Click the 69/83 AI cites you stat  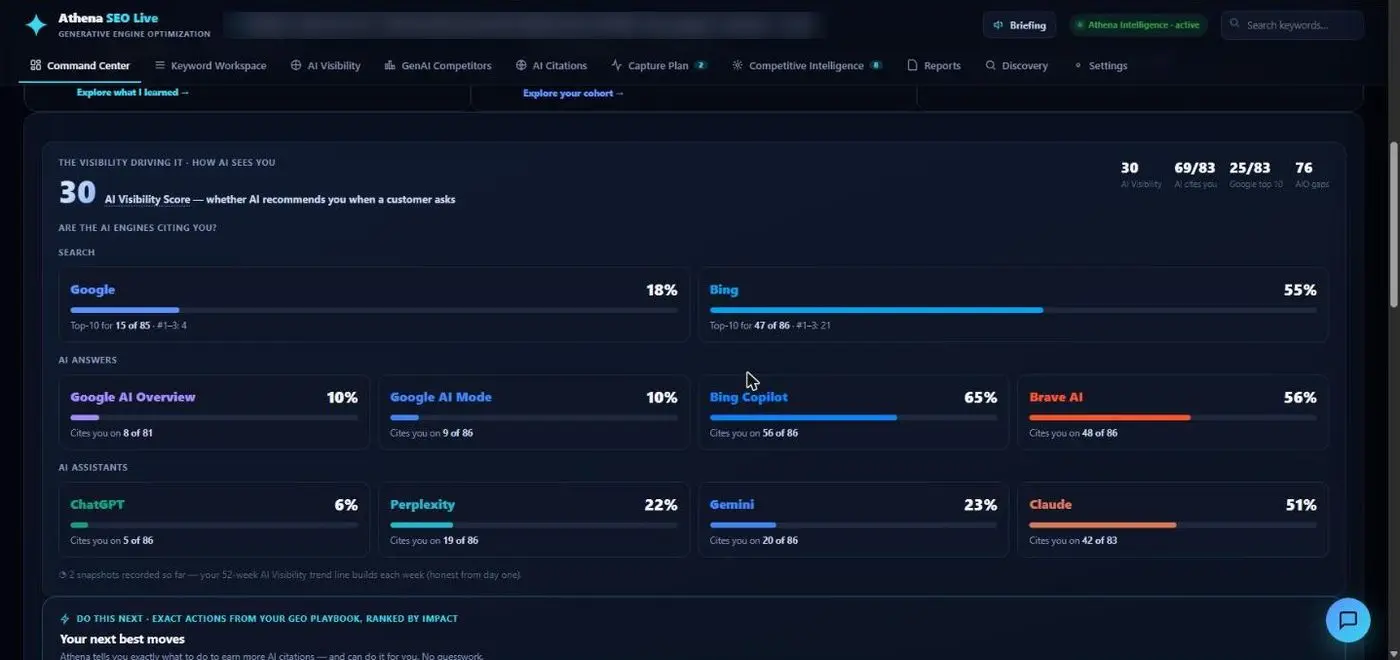point(1194,174)
